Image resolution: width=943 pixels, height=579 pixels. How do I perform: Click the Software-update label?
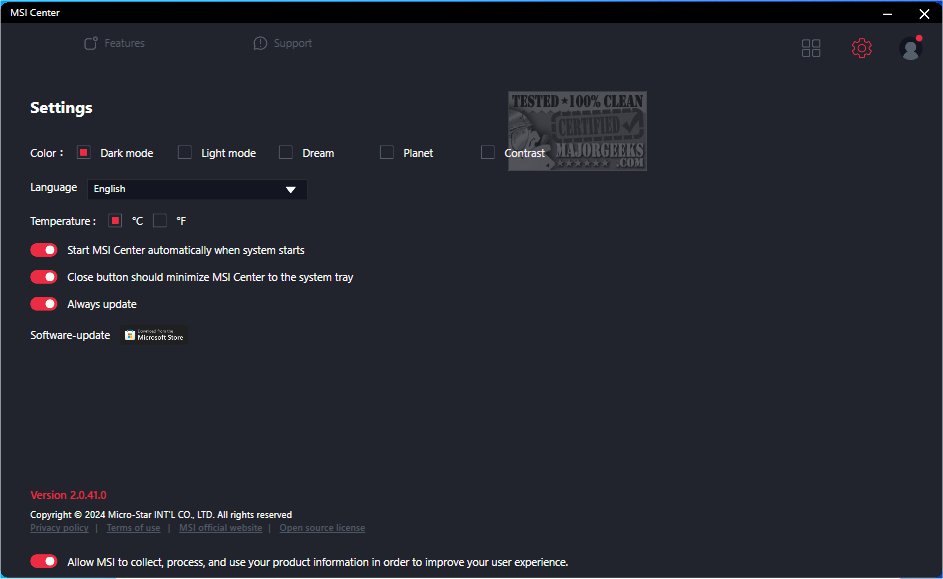[70, 335]
